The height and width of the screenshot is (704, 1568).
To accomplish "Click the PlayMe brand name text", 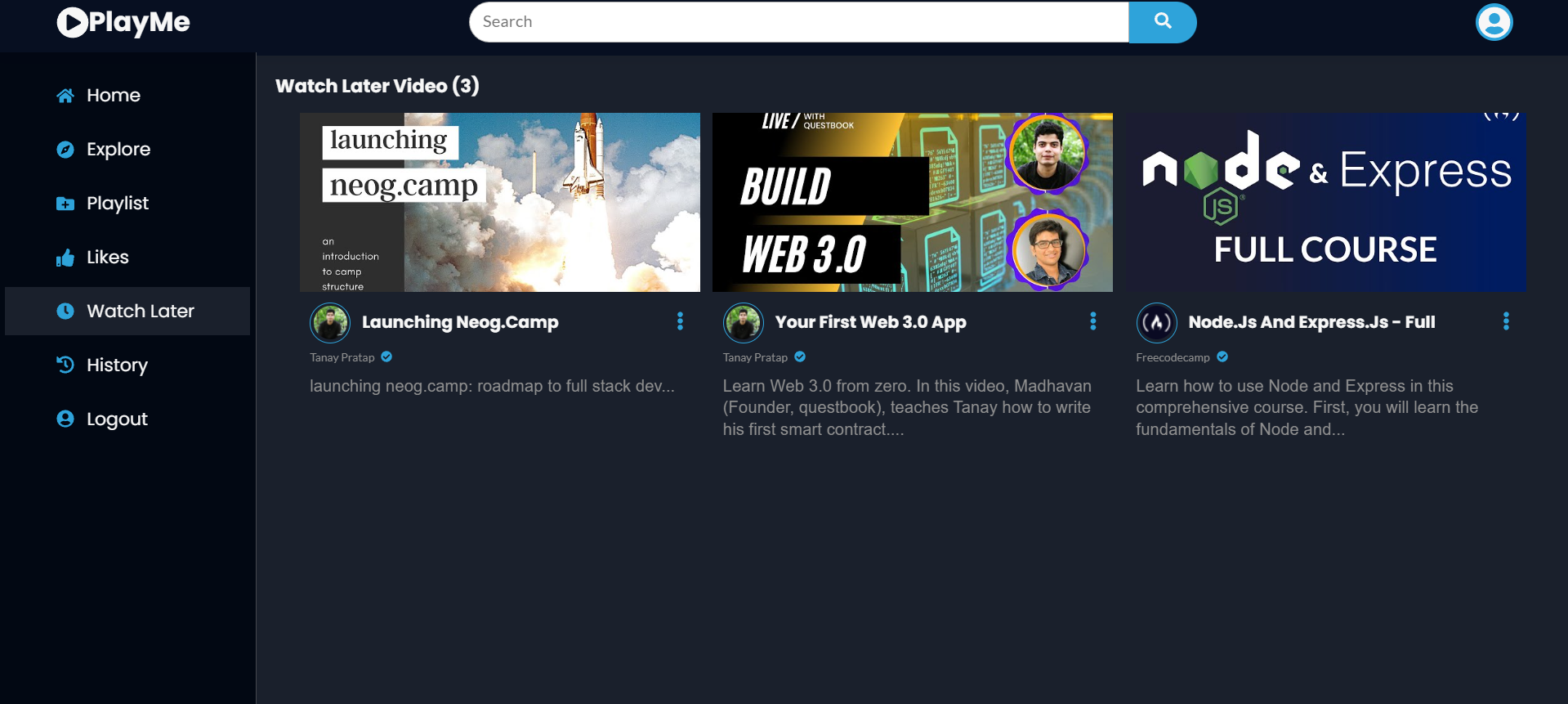I will coord(139,22).
